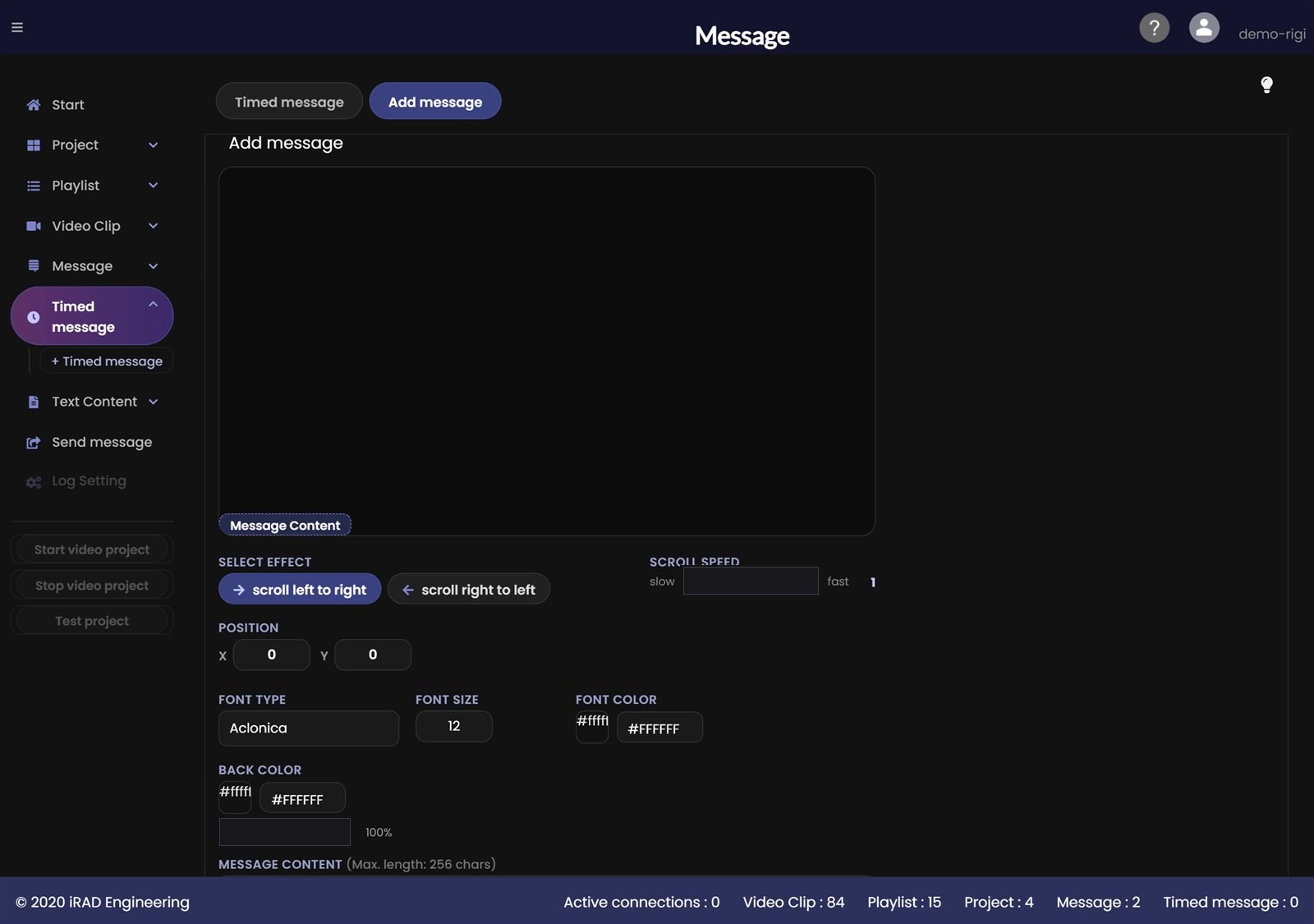Expand the Video Clip submenu chevron
The image size is (1314, 924).
click(x=153, y=226)
